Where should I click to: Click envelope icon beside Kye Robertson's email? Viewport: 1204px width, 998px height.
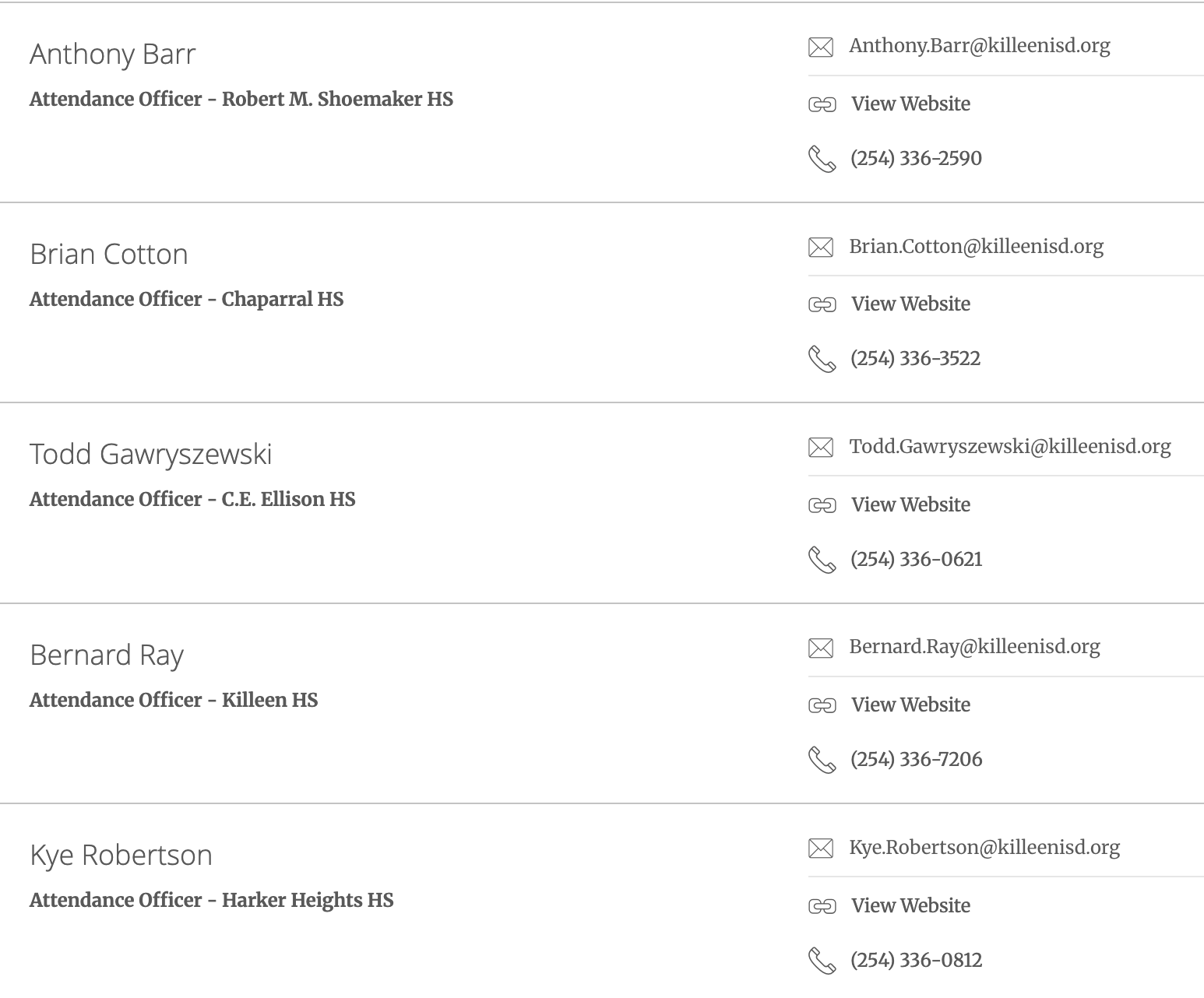(x=821, y=849)
